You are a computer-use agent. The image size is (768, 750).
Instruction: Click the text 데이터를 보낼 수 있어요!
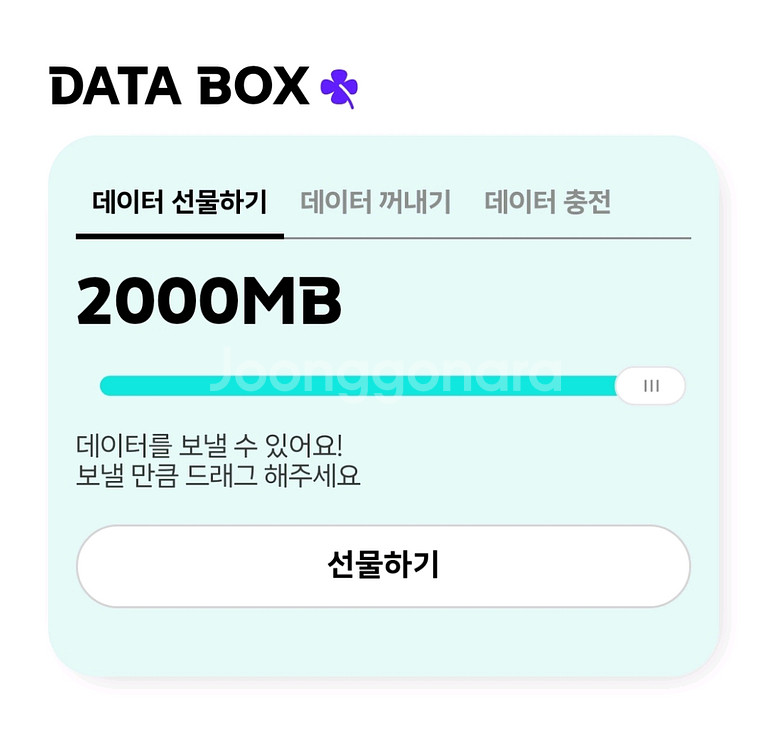[209, 444]
